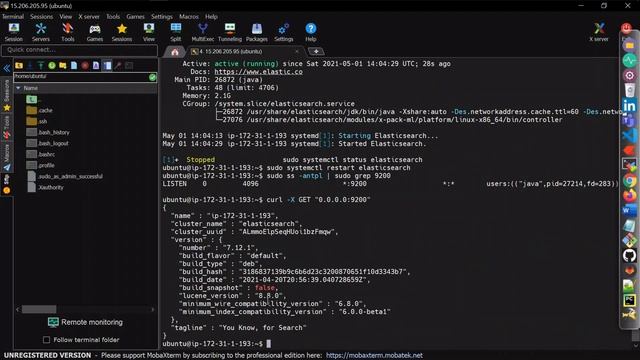The image size is (640, 360).
Task: Open the Tools toolbar icon
Action: [68, 32]
